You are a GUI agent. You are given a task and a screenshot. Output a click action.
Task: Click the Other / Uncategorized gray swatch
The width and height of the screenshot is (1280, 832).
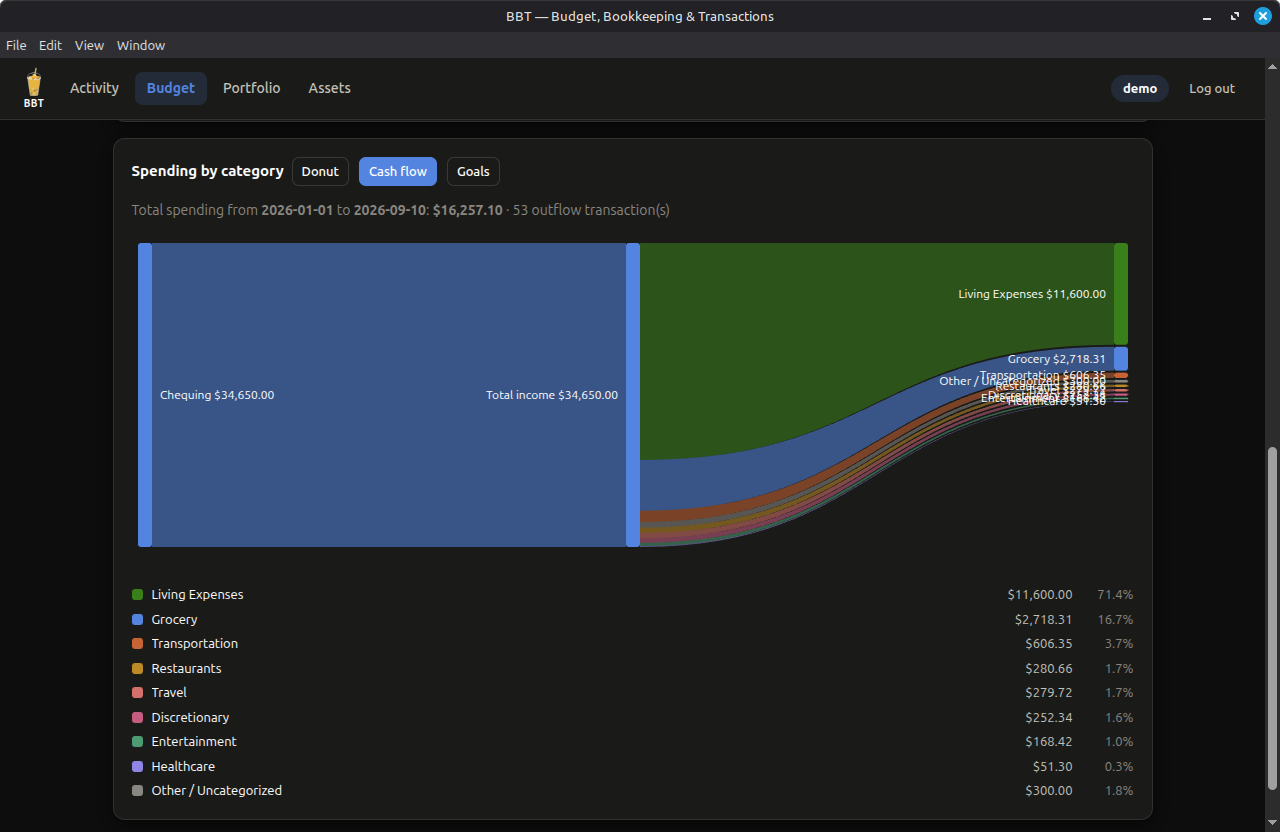[x=138, y=790]
